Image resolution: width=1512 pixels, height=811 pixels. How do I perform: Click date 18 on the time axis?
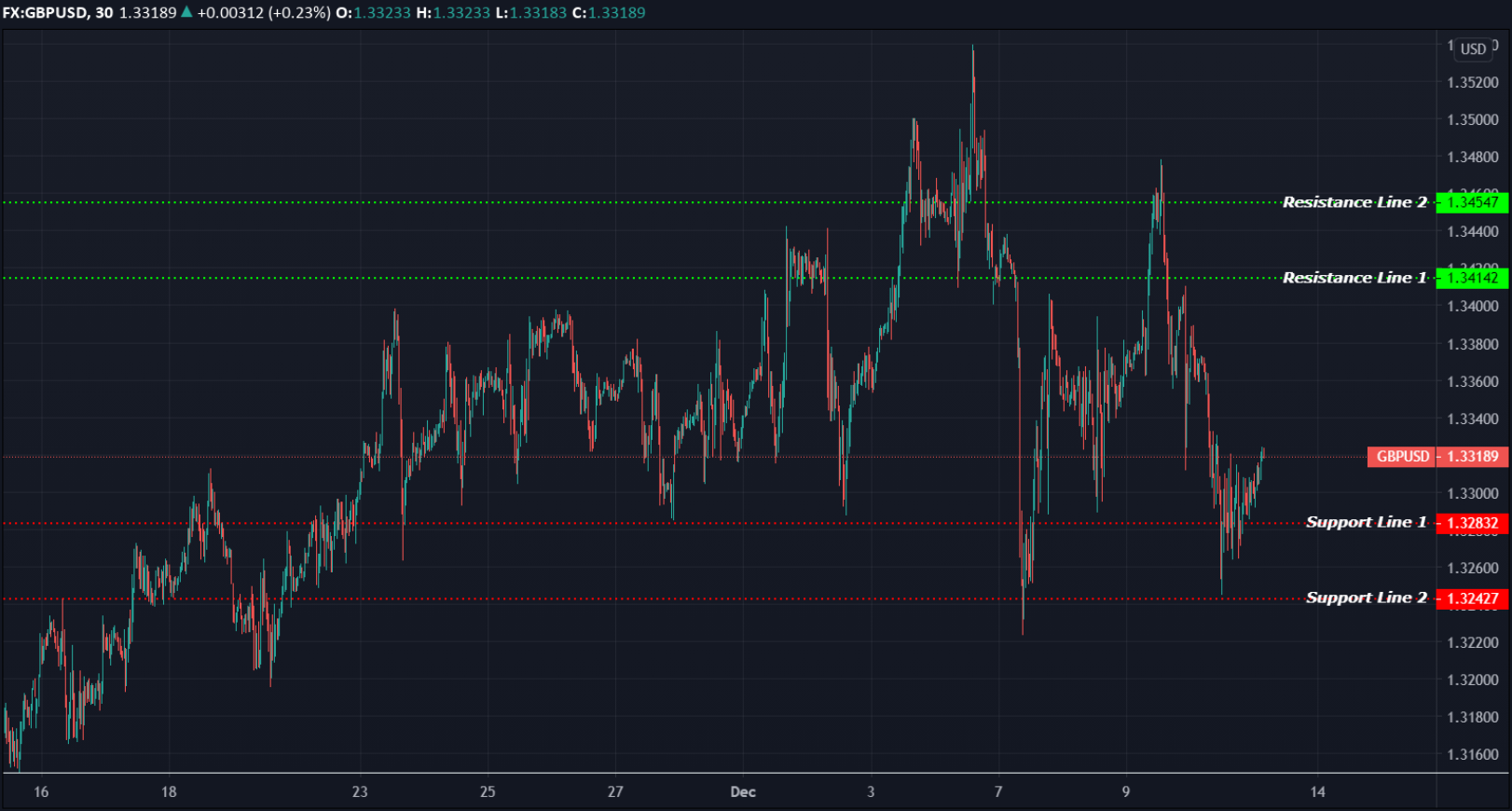pos(169,791)
